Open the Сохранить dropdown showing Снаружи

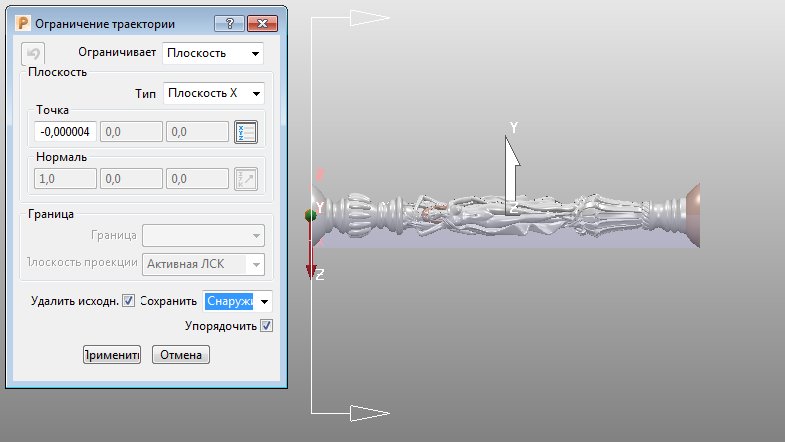tap(237, 301)
